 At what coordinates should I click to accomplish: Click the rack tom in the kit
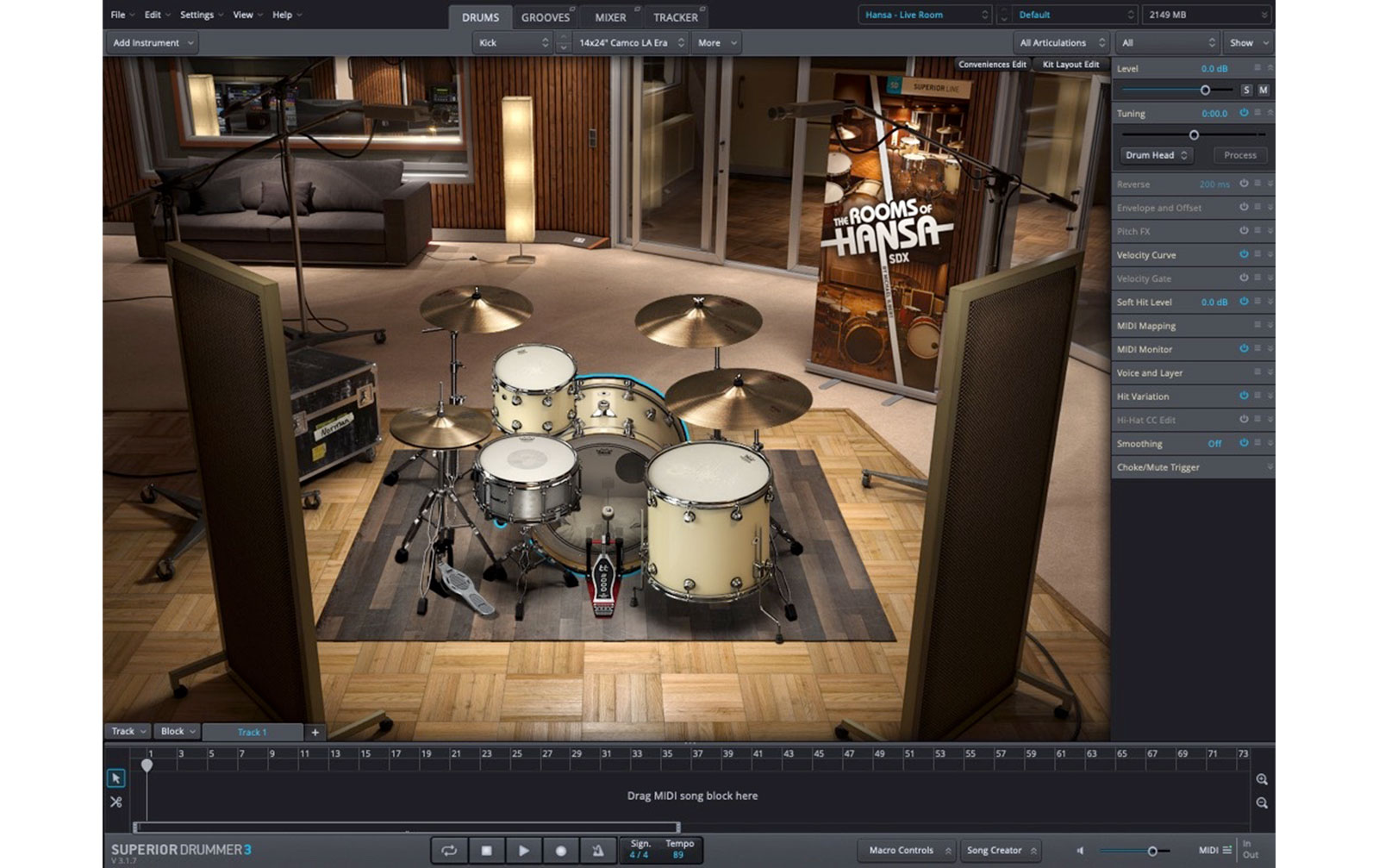pos(534,388)
